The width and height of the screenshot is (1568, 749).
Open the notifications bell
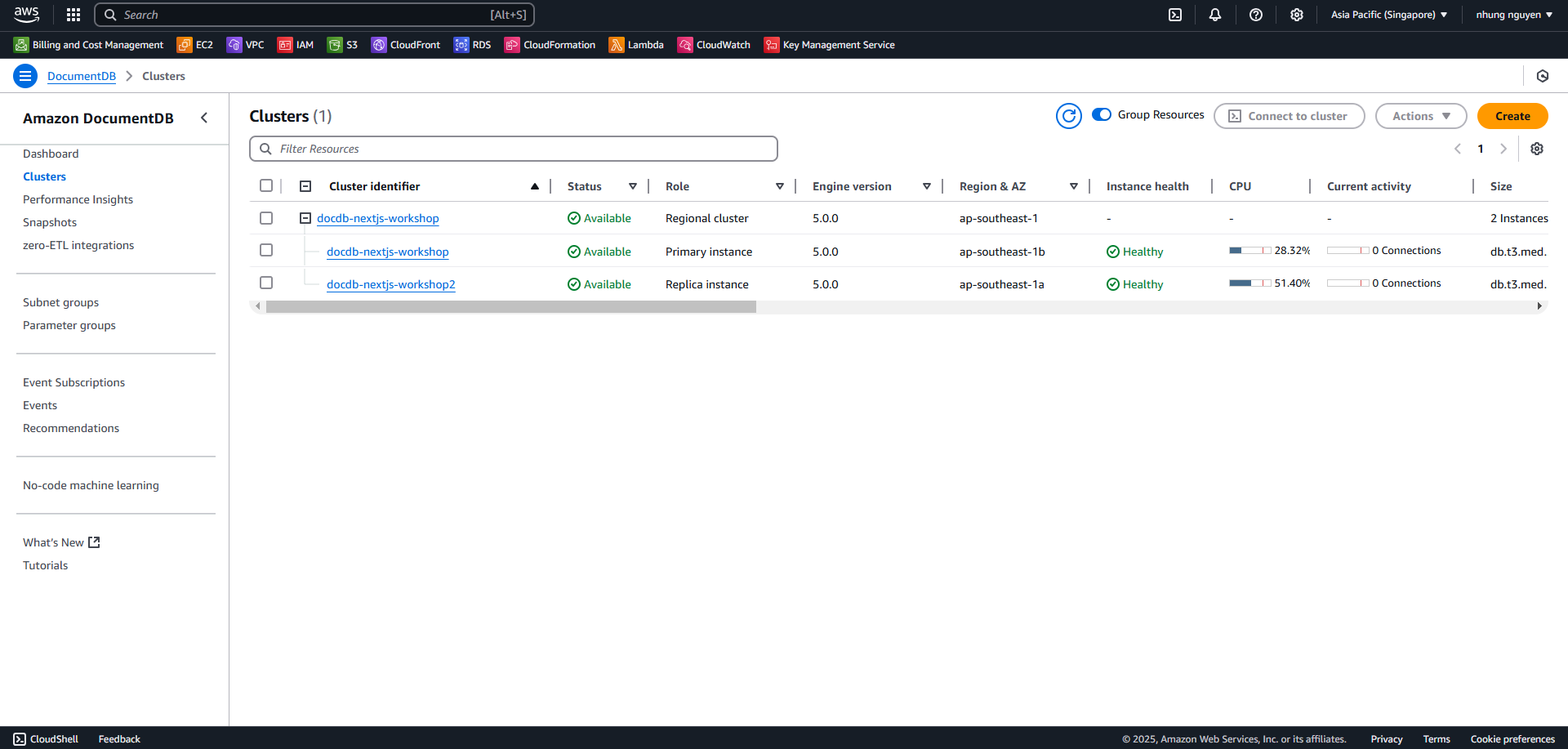tap(1215, 15)
